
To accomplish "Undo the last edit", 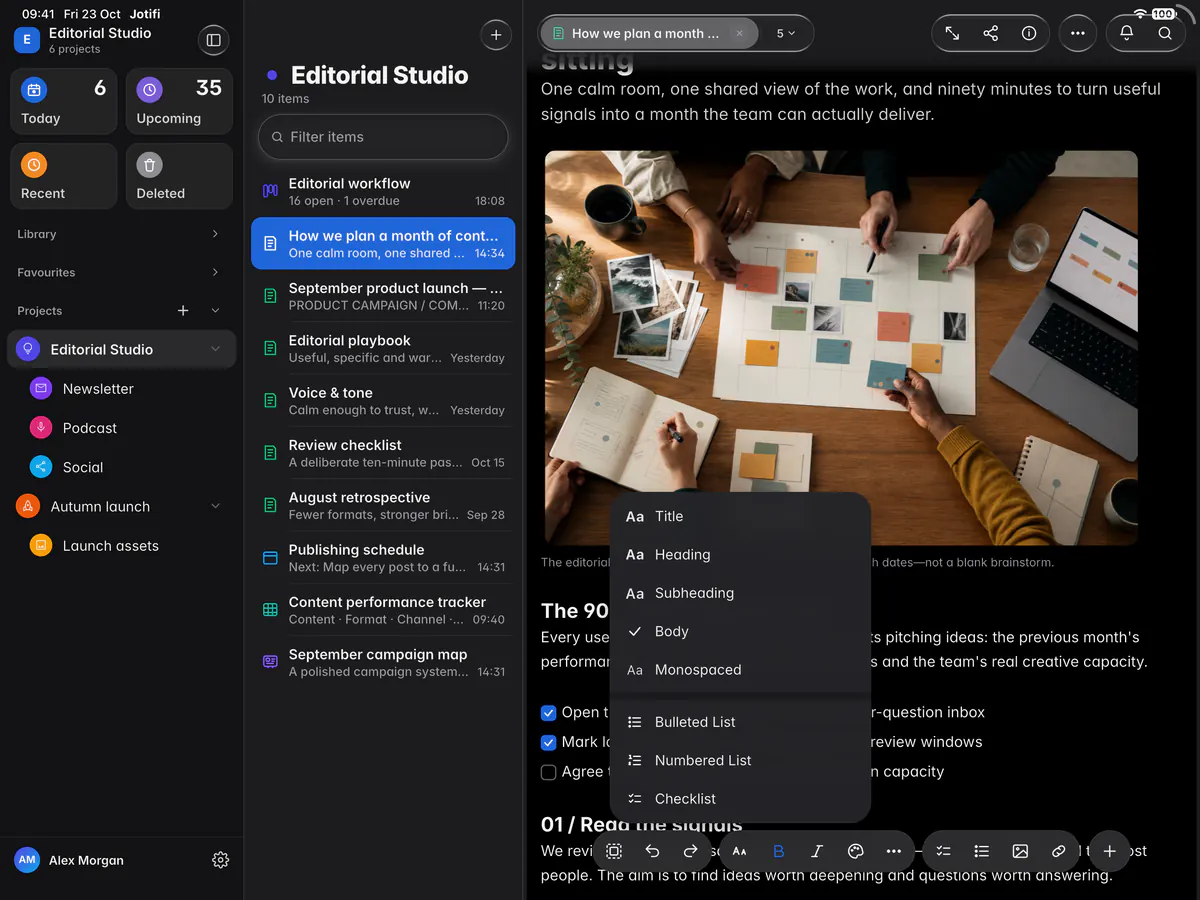I will [x=652, y=851].
